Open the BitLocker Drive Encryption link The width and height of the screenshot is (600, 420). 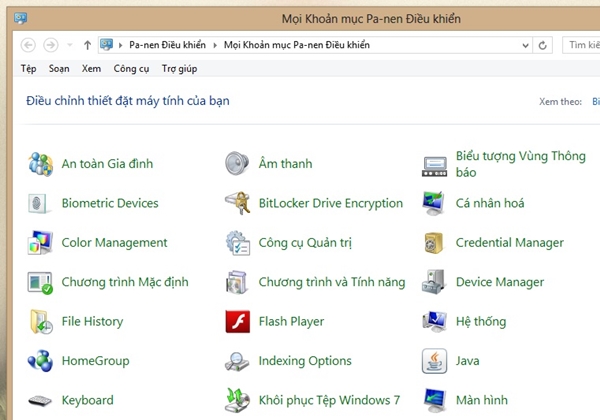[331, 203]
